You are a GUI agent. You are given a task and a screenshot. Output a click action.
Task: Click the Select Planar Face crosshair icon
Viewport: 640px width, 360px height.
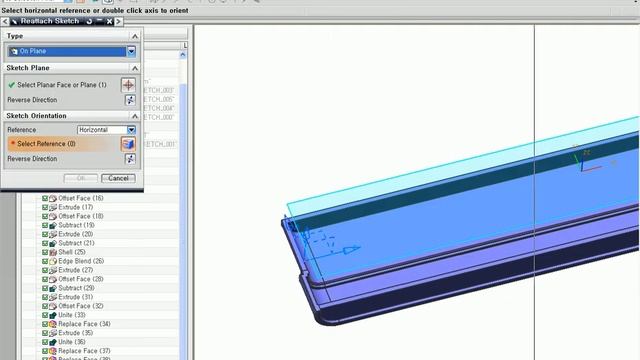click(x=128, y=85)
